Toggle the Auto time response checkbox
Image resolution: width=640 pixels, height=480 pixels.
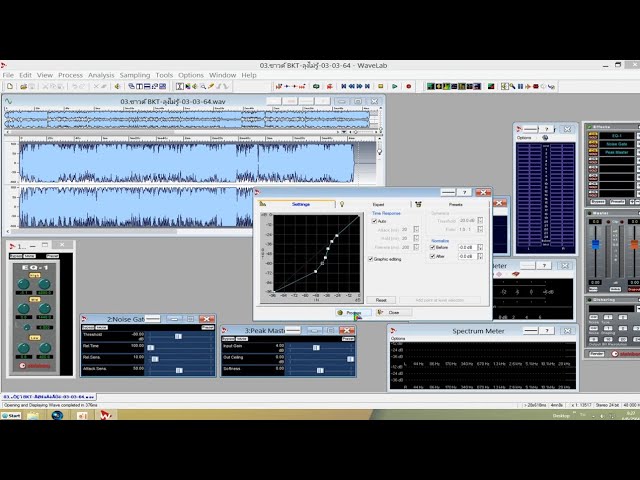374,221
